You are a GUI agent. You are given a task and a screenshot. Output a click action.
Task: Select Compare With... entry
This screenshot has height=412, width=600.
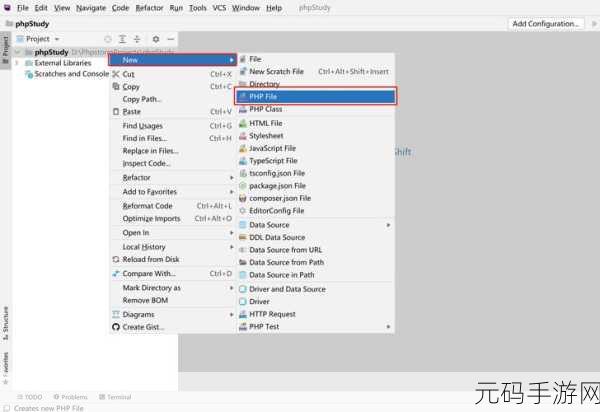(173, 274)
